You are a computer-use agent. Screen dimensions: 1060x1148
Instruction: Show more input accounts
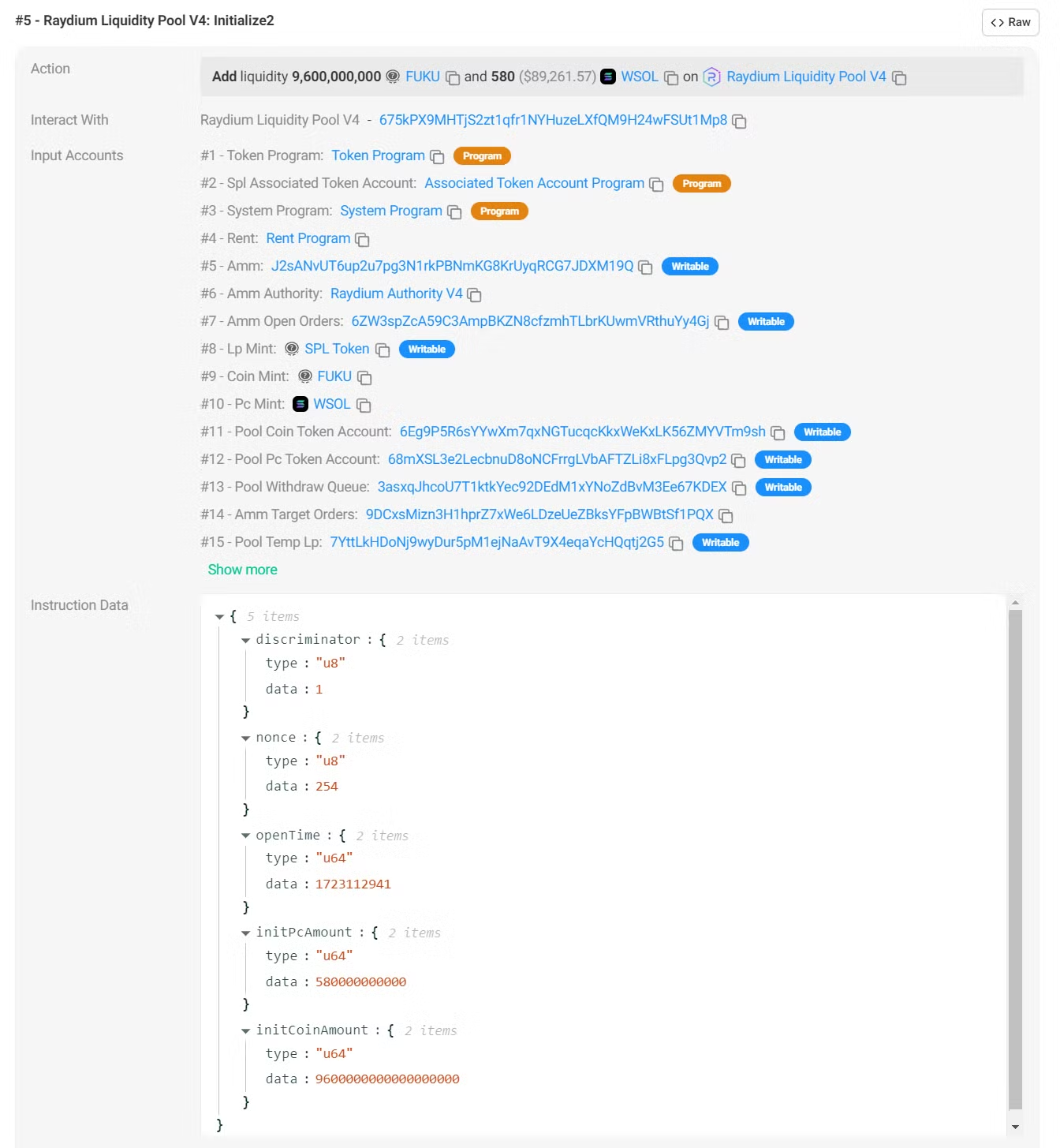(x=243, y=570)
